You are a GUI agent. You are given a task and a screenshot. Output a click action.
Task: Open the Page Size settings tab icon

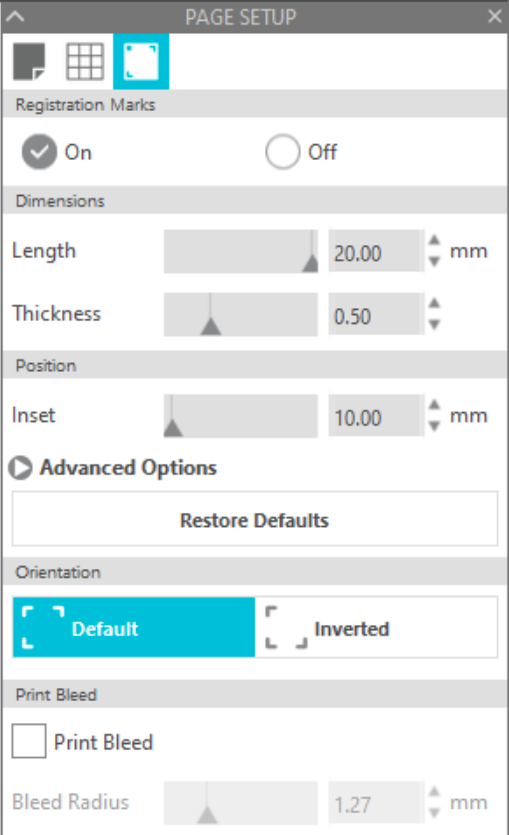pyautogui.click(x=29, y=62)
